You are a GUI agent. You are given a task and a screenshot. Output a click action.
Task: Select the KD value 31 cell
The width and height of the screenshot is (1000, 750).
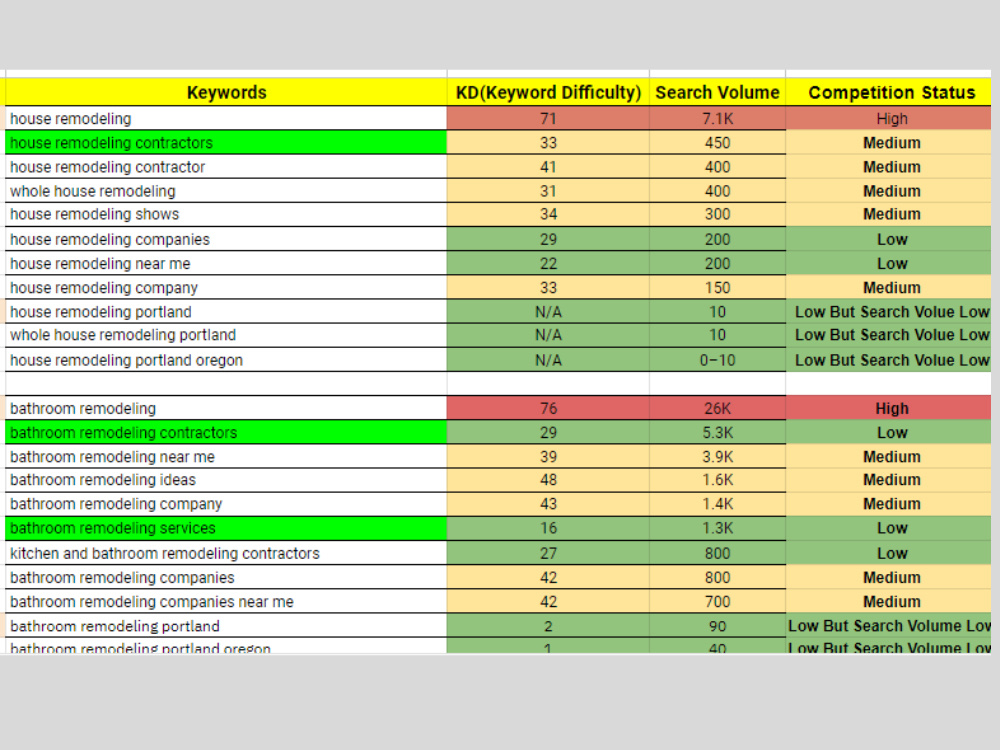548,191
